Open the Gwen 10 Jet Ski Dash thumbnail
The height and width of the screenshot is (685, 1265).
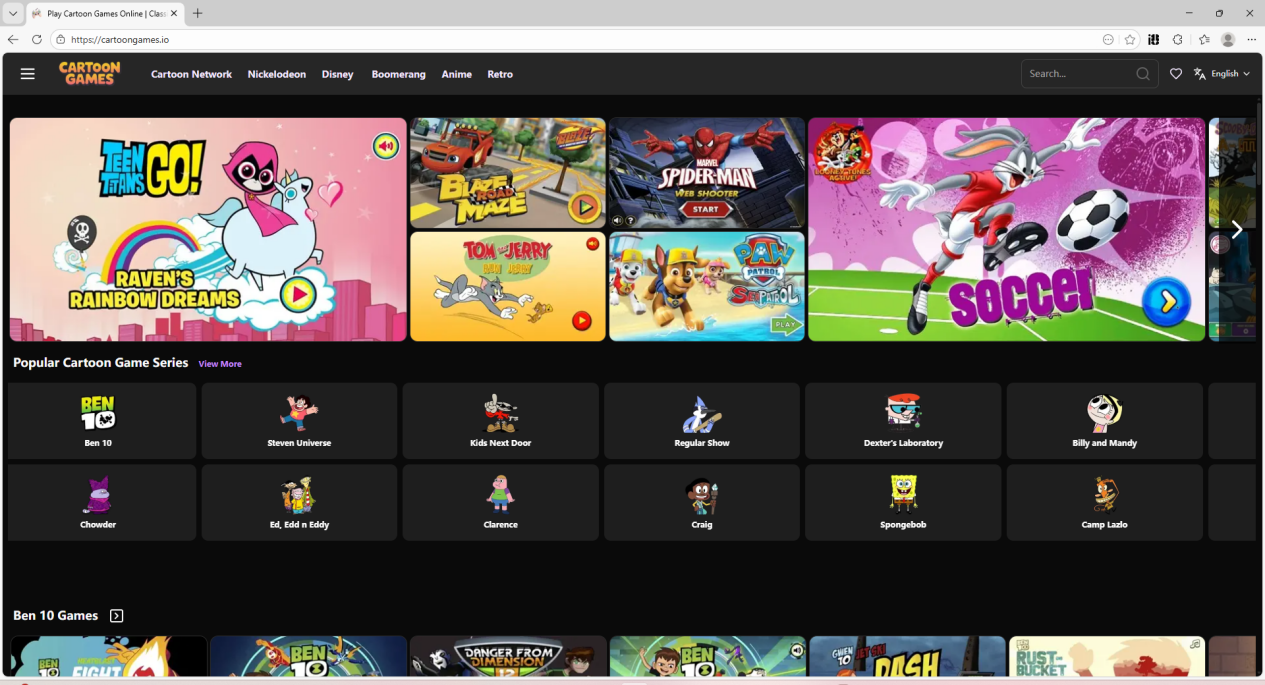[x=907, y=657]
